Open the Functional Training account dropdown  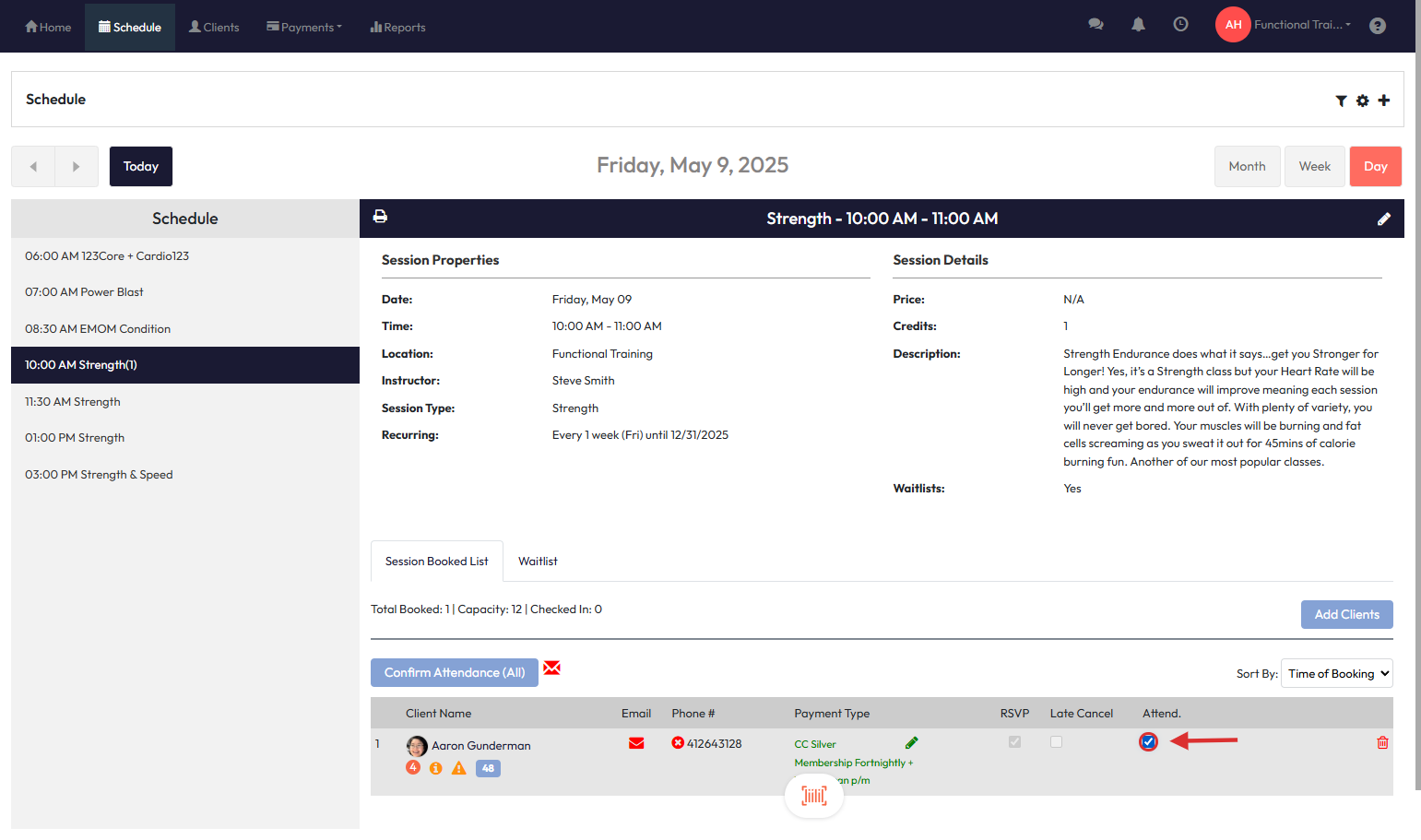point(1301,25)
